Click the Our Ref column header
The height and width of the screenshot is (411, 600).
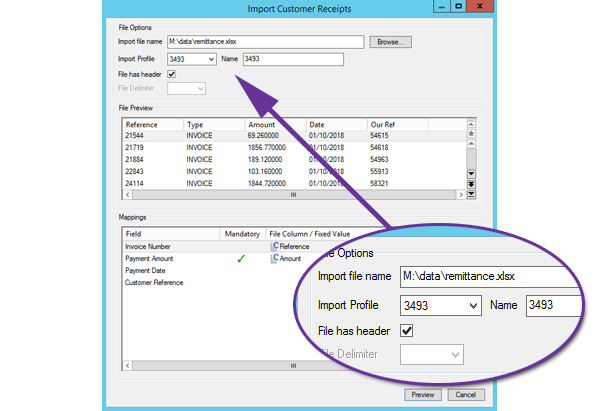coord(398,125)
